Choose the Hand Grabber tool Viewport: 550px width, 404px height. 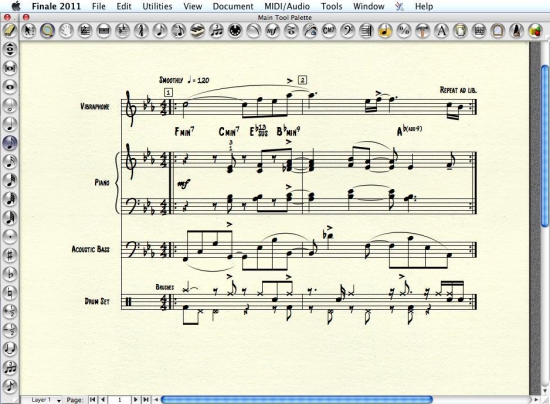(x=66, y=31)
